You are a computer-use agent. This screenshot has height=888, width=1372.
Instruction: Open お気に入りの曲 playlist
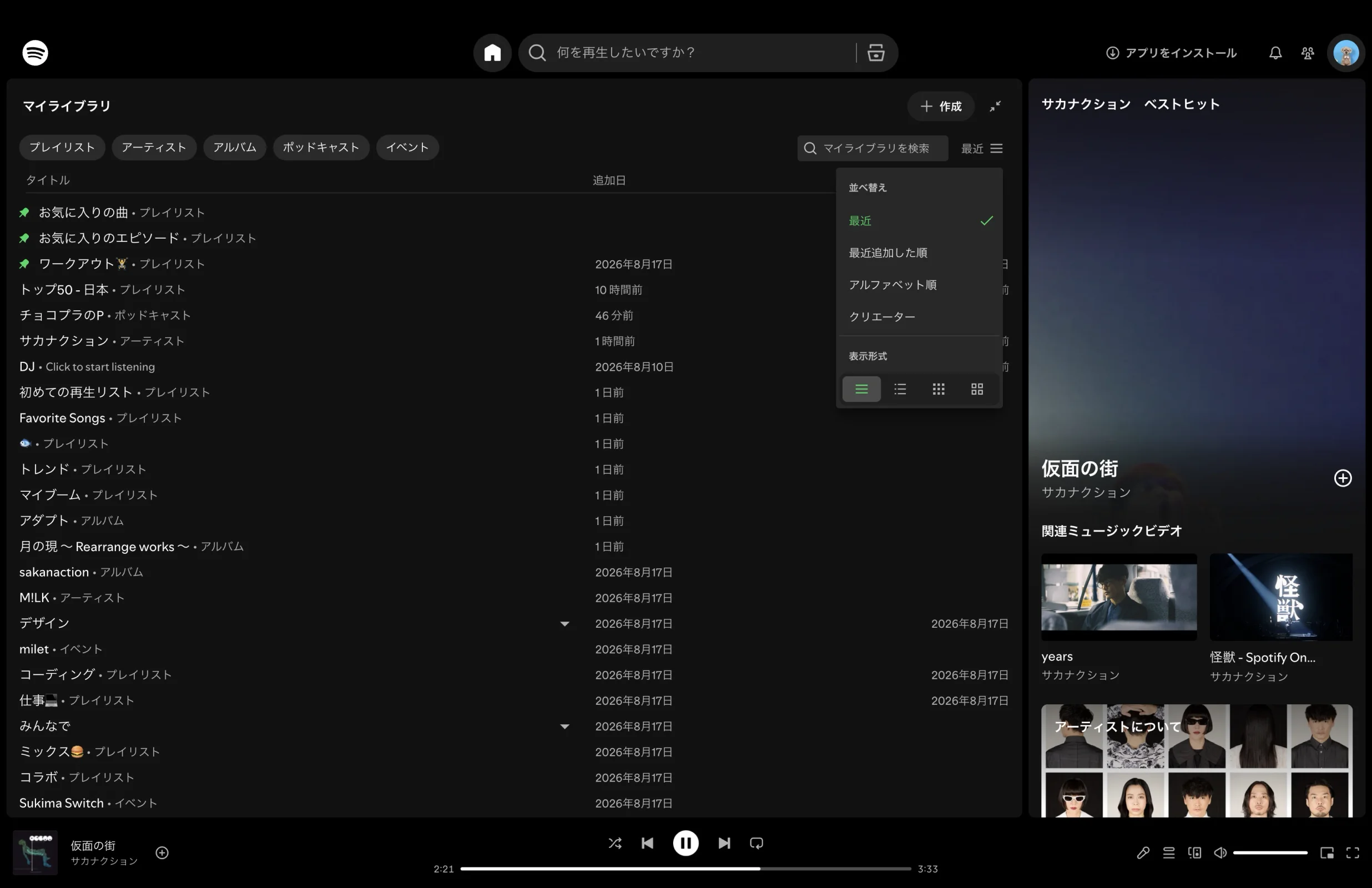513,212
